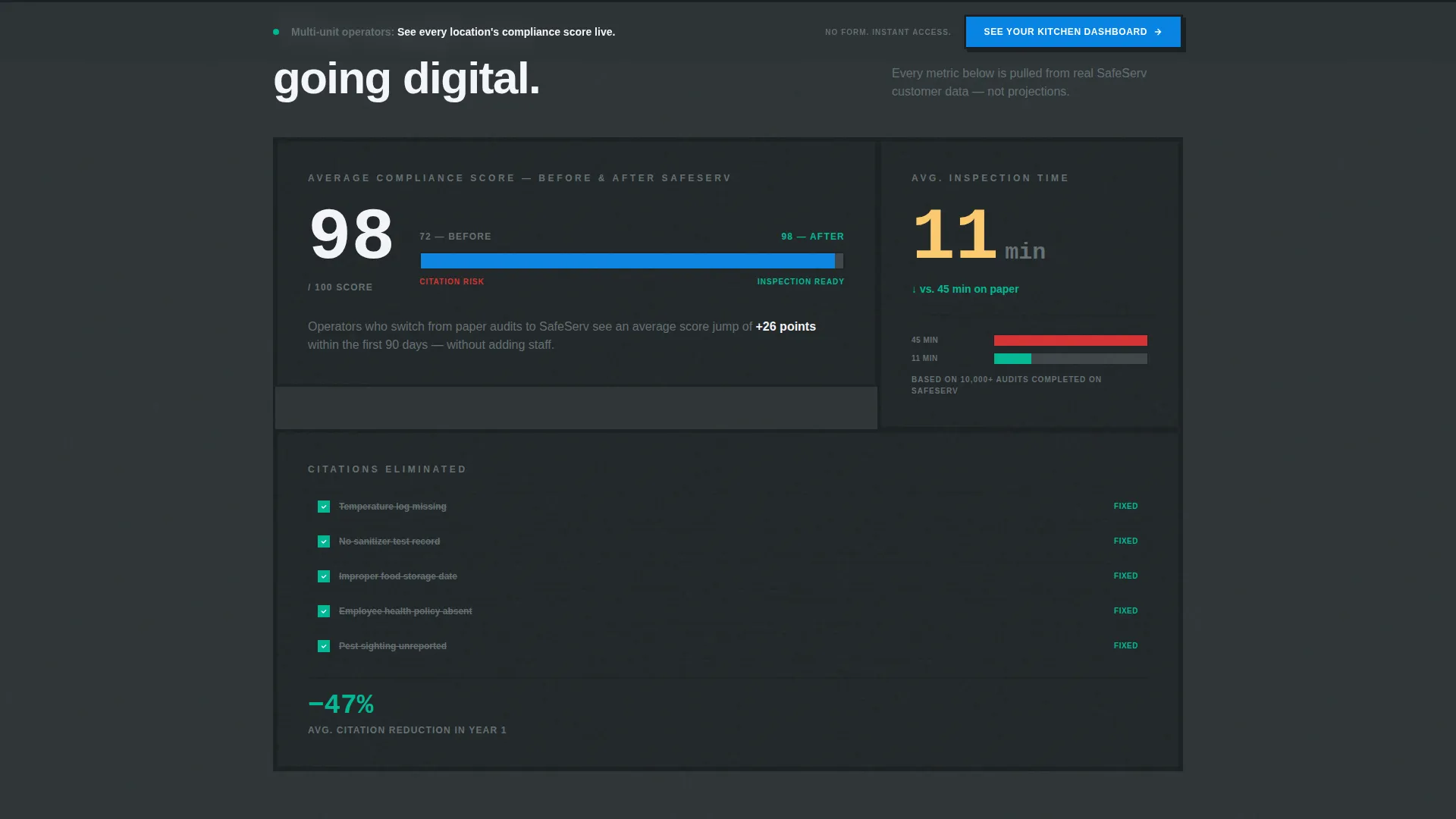Click the blue compliance score progress bar
Image resolution: width=1456 pixels, height=819 pixels.
(x=628, y=261)
